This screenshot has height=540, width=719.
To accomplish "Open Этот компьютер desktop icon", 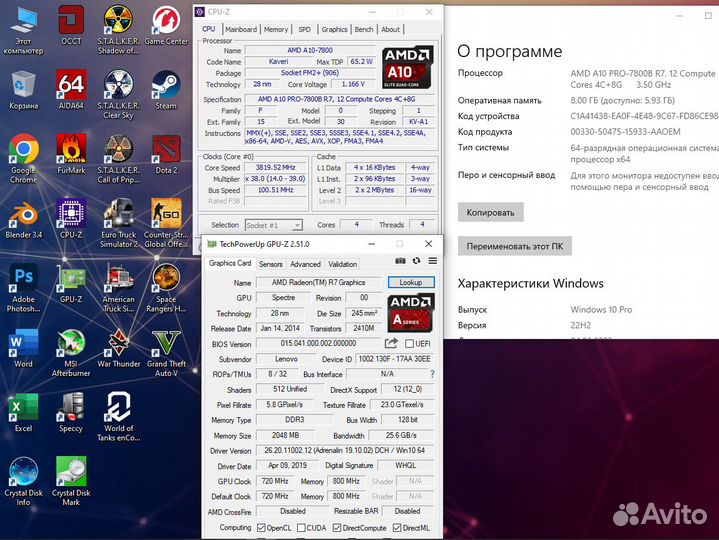I will point(23,30).
